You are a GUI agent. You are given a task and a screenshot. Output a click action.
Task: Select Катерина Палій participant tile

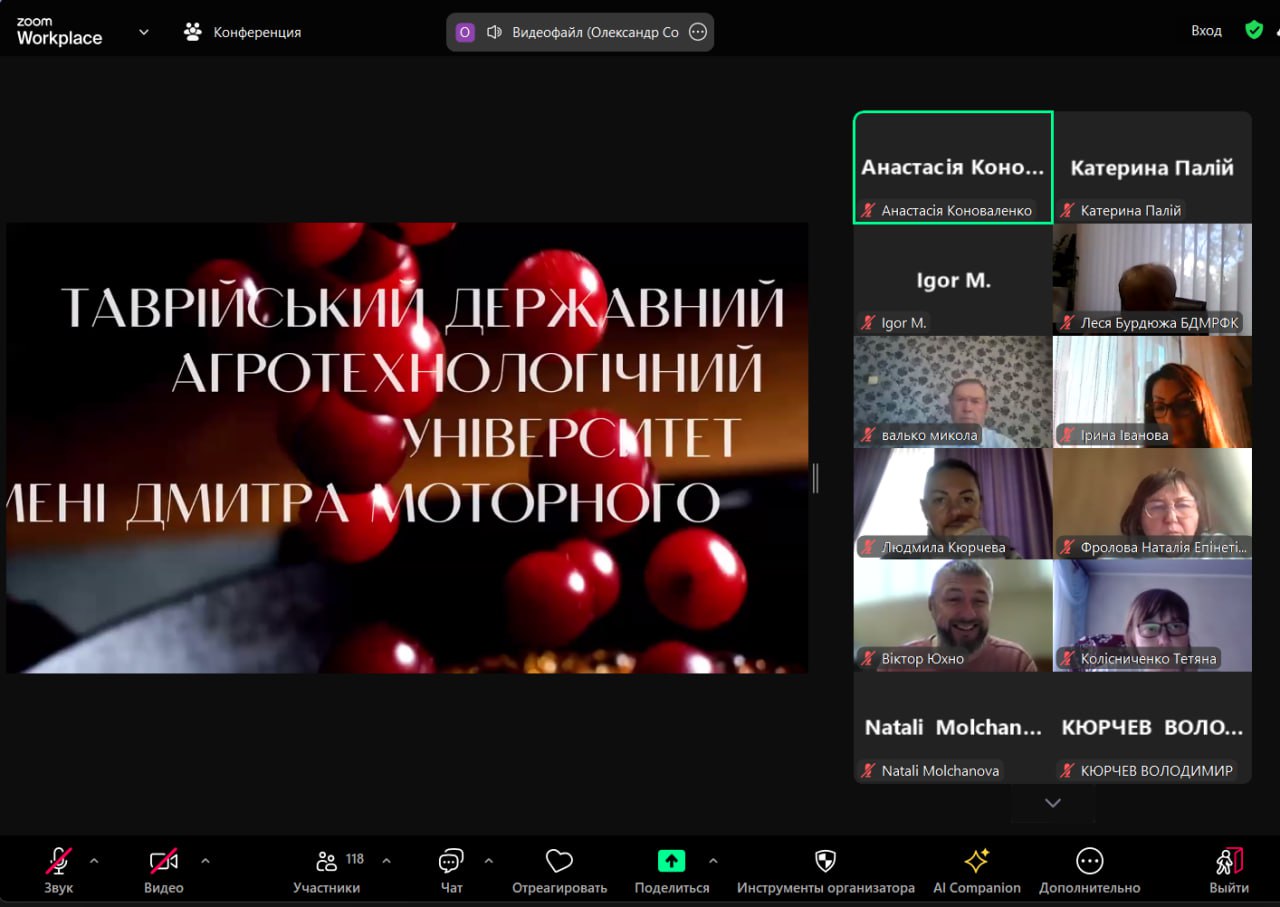pyautogui.click(x=1152, y=167)
